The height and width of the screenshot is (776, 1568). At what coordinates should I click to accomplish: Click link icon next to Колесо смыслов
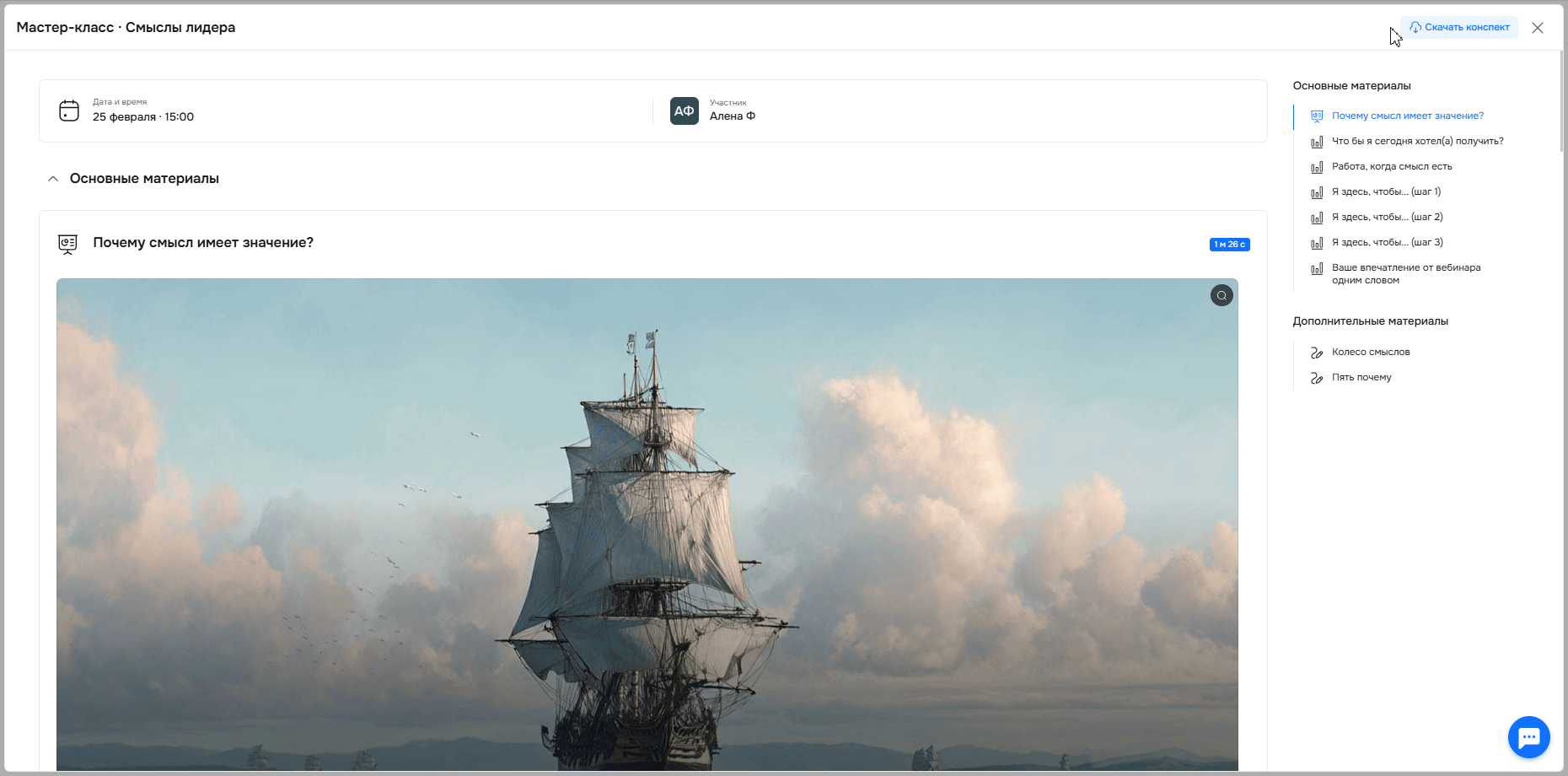click(1317, 353)
